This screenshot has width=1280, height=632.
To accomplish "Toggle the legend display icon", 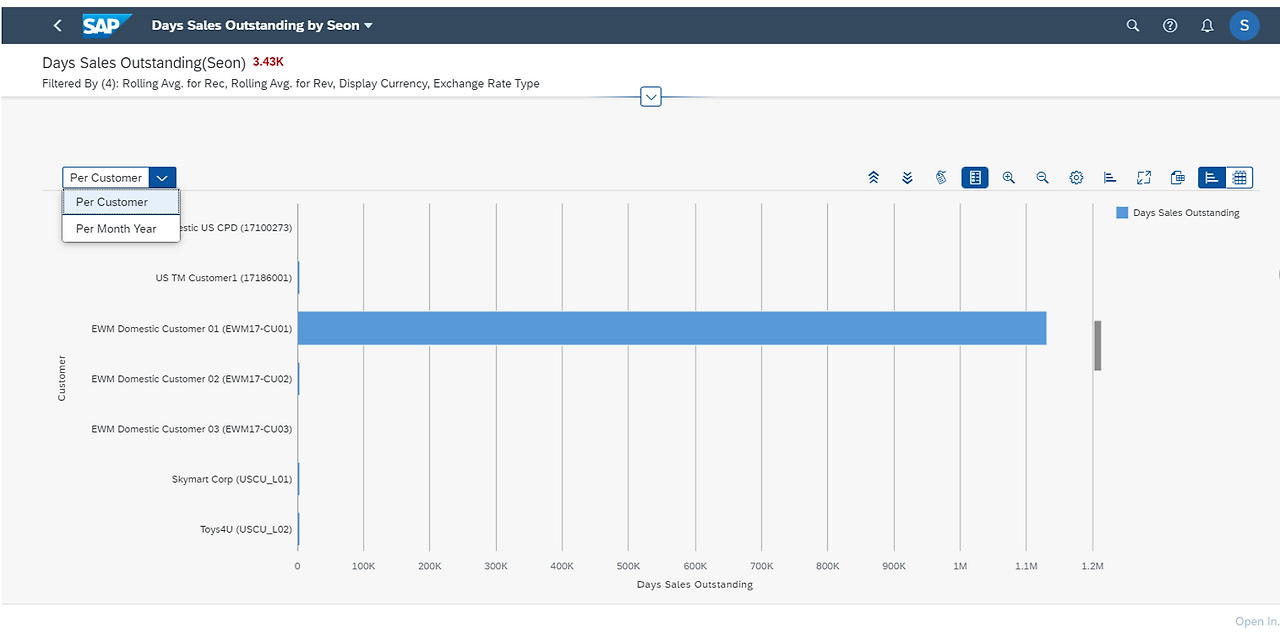I will tap(975, 178).
